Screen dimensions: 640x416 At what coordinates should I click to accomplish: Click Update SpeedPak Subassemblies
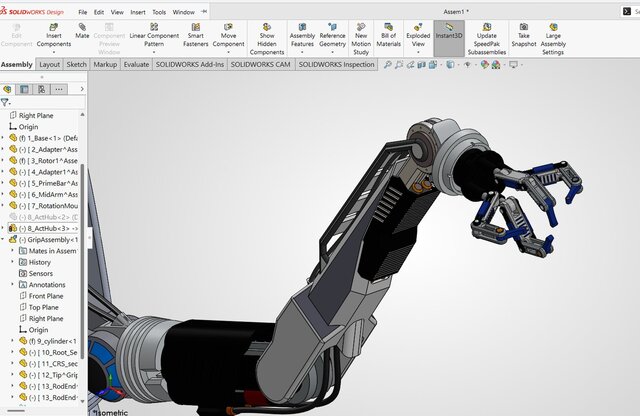click(x=487, y=39)
